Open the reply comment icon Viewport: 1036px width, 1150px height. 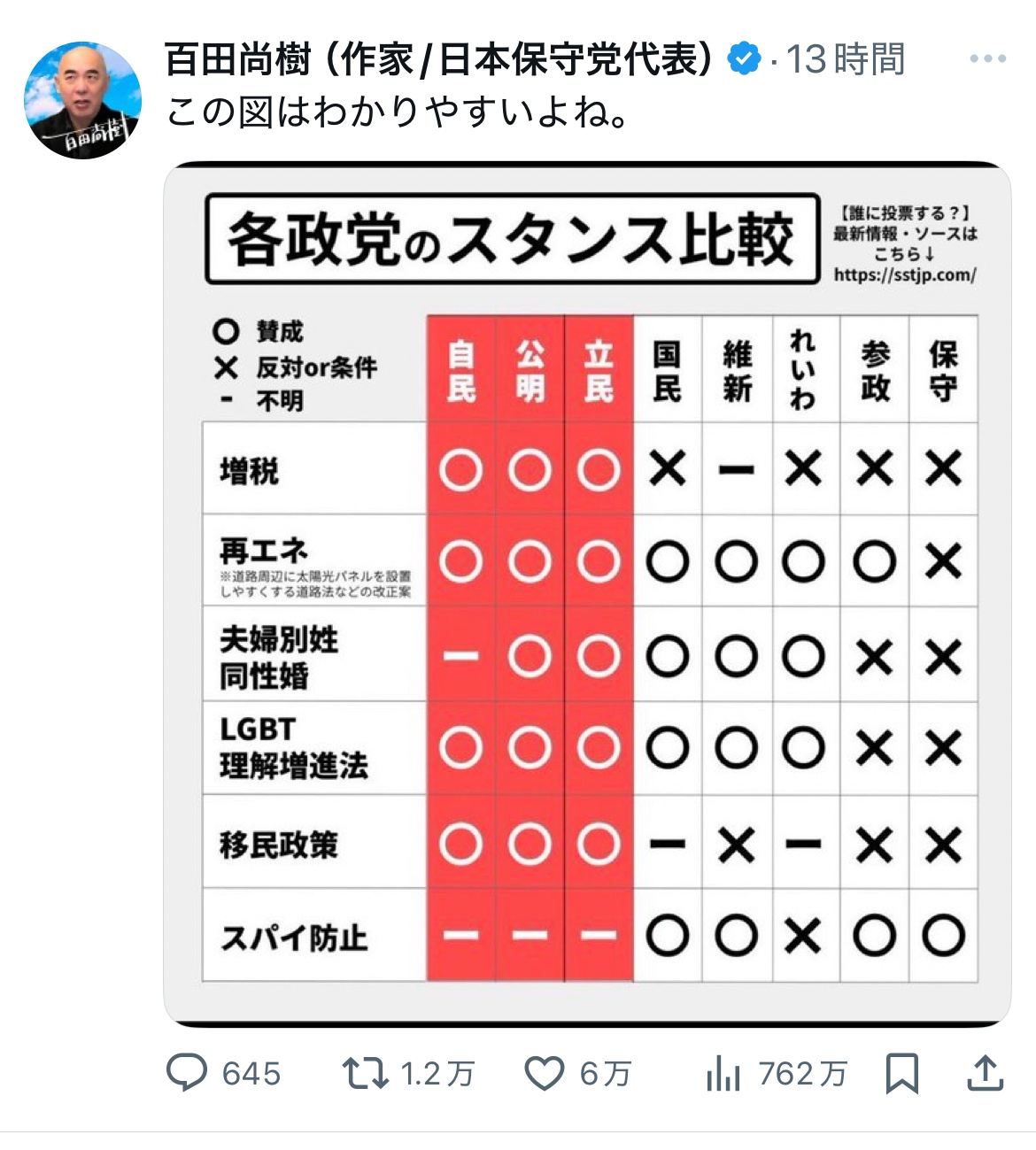187,1074
